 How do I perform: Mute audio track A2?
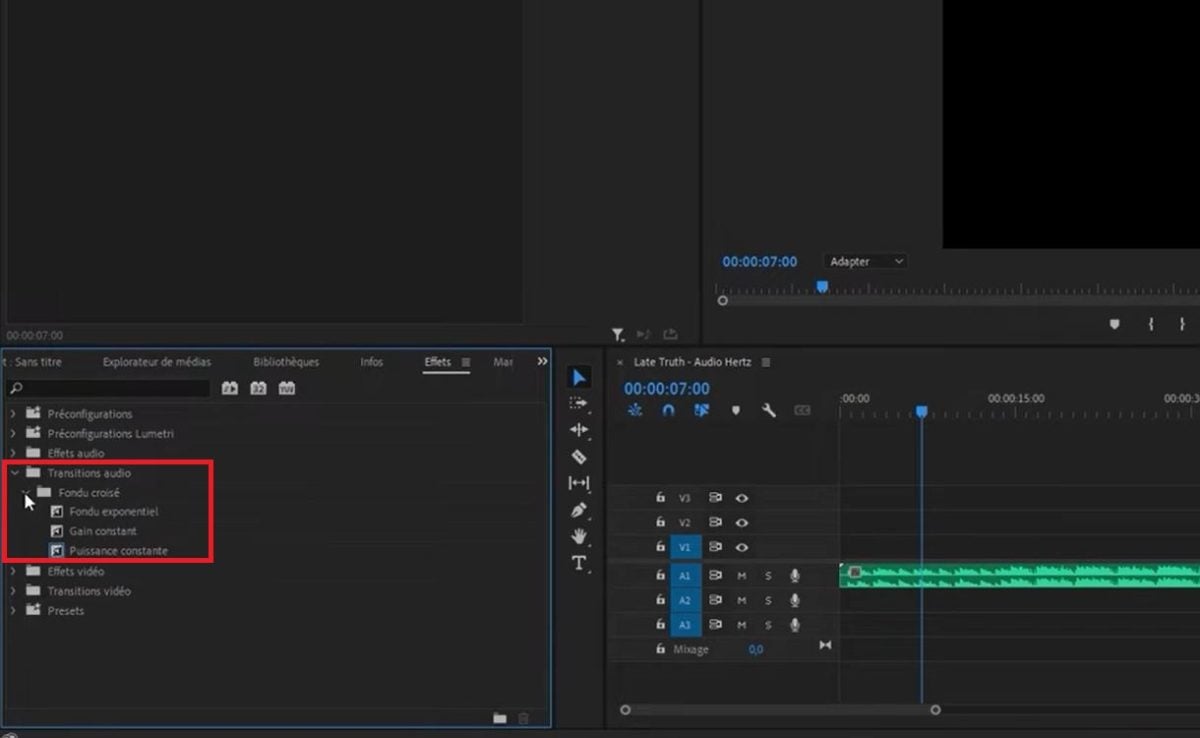[x=742, y=600]
